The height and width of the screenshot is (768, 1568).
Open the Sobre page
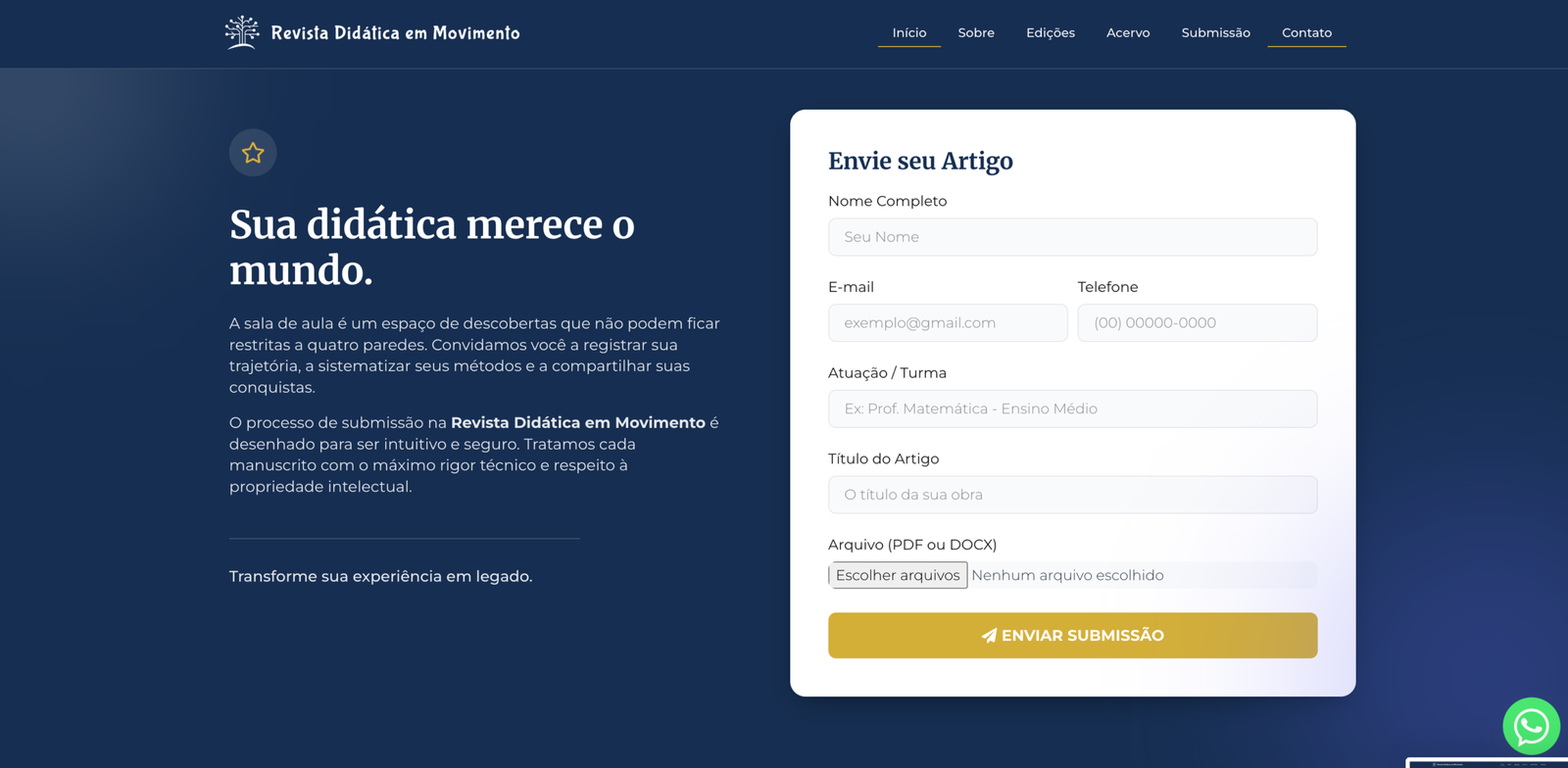(x=976, y=33)
